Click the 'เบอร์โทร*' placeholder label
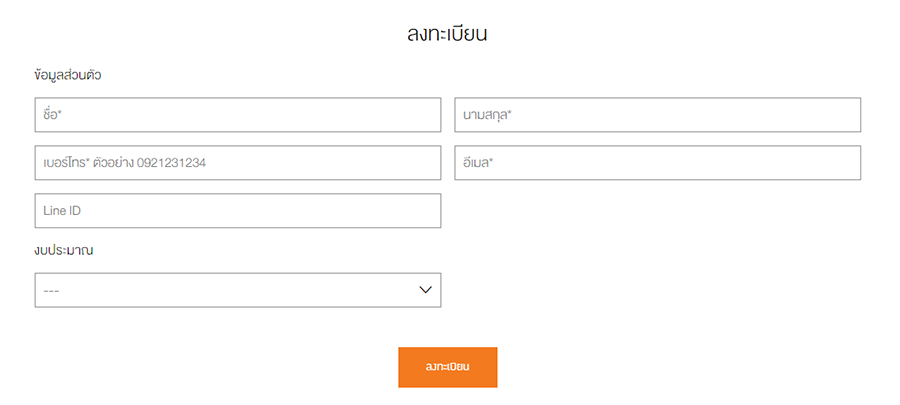Image resolution: width=900 pixels, height=405 pixels. coord(66,163)
